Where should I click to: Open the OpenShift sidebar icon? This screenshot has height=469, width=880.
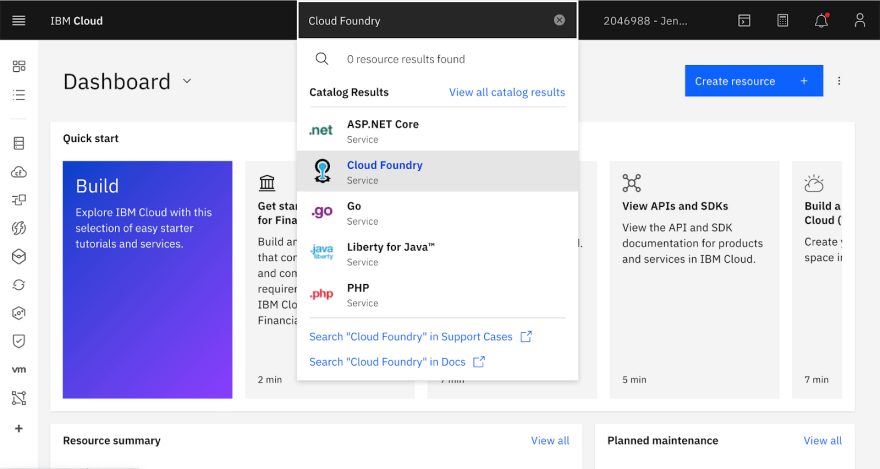tap(19, 313)
